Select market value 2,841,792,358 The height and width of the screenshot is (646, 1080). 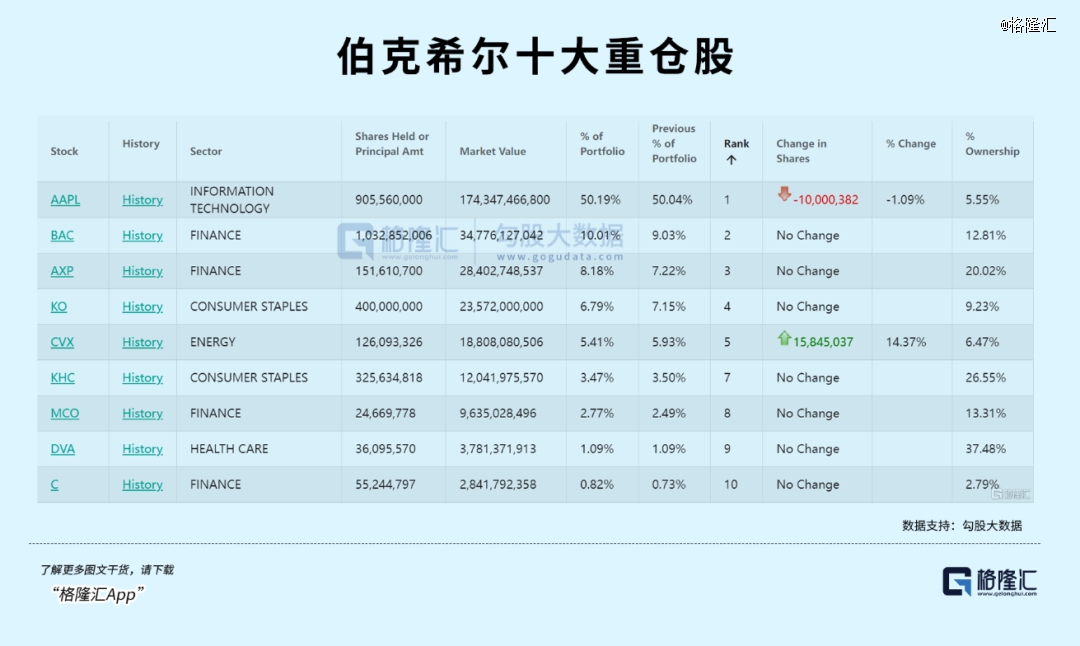497,485
